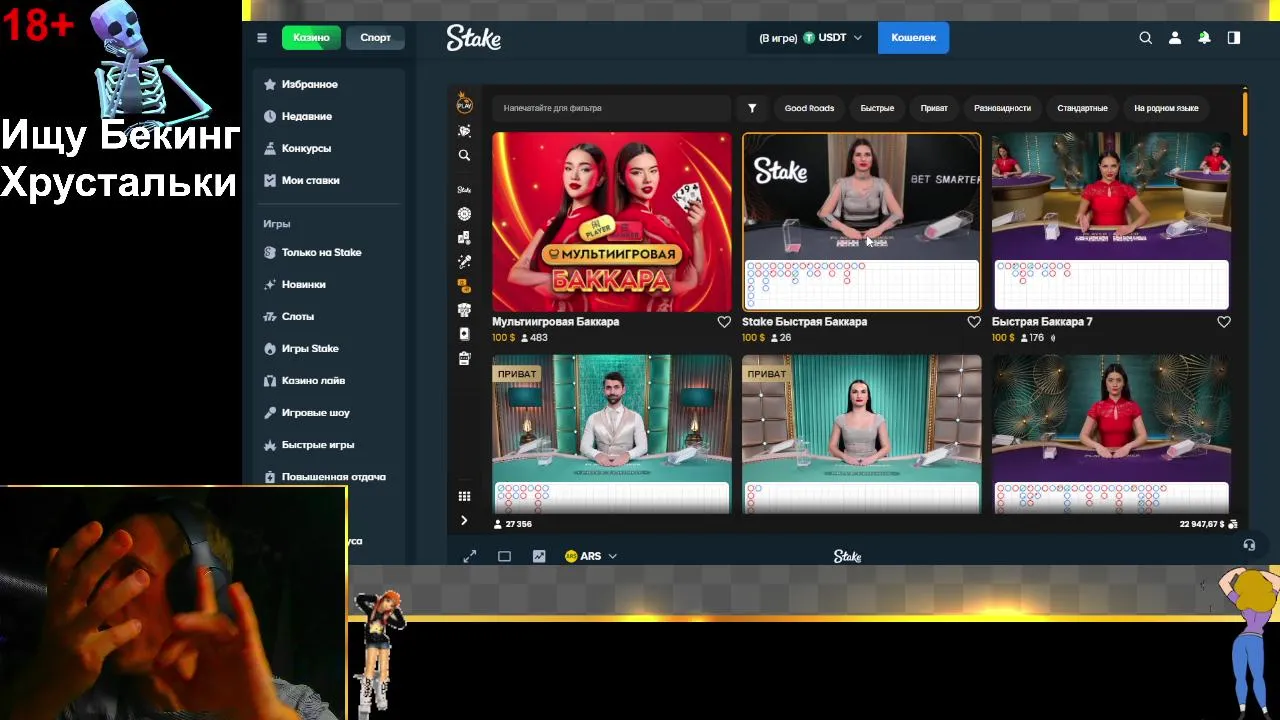Switch to the Казино tab

(x=311, y=38)
